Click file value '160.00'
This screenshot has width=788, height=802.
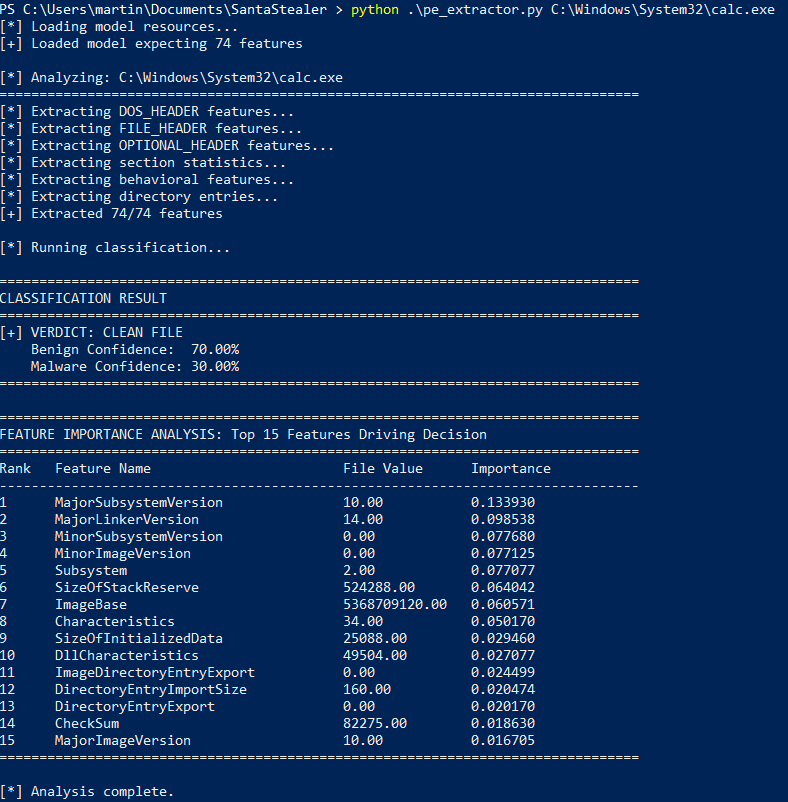(x=367, y=689)
